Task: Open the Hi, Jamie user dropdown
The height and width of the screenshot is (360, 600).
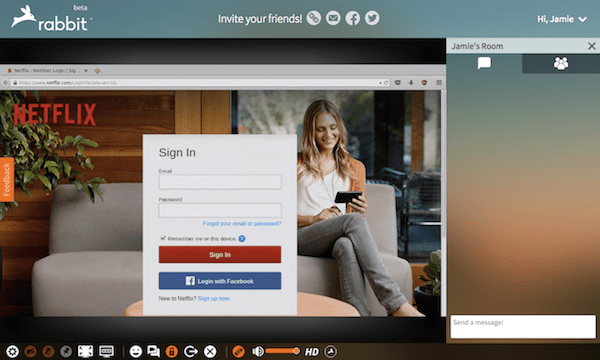Action: pyautogui.click(x=562, y=19)
